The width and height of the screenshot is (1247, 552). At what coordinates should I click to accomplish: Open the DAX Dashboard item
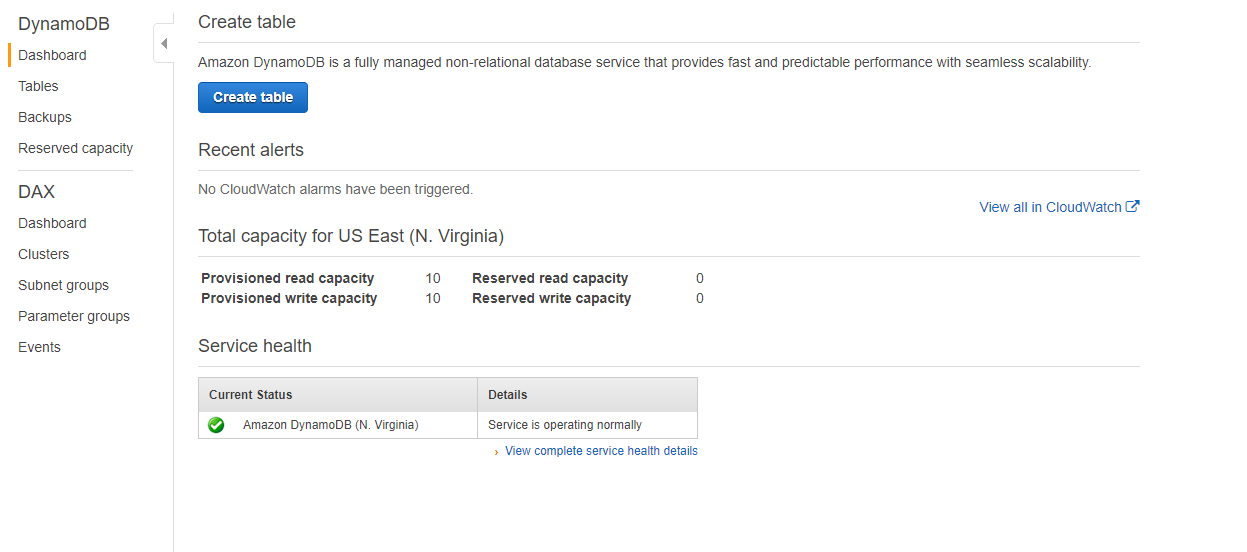click(x=52, y=223)
